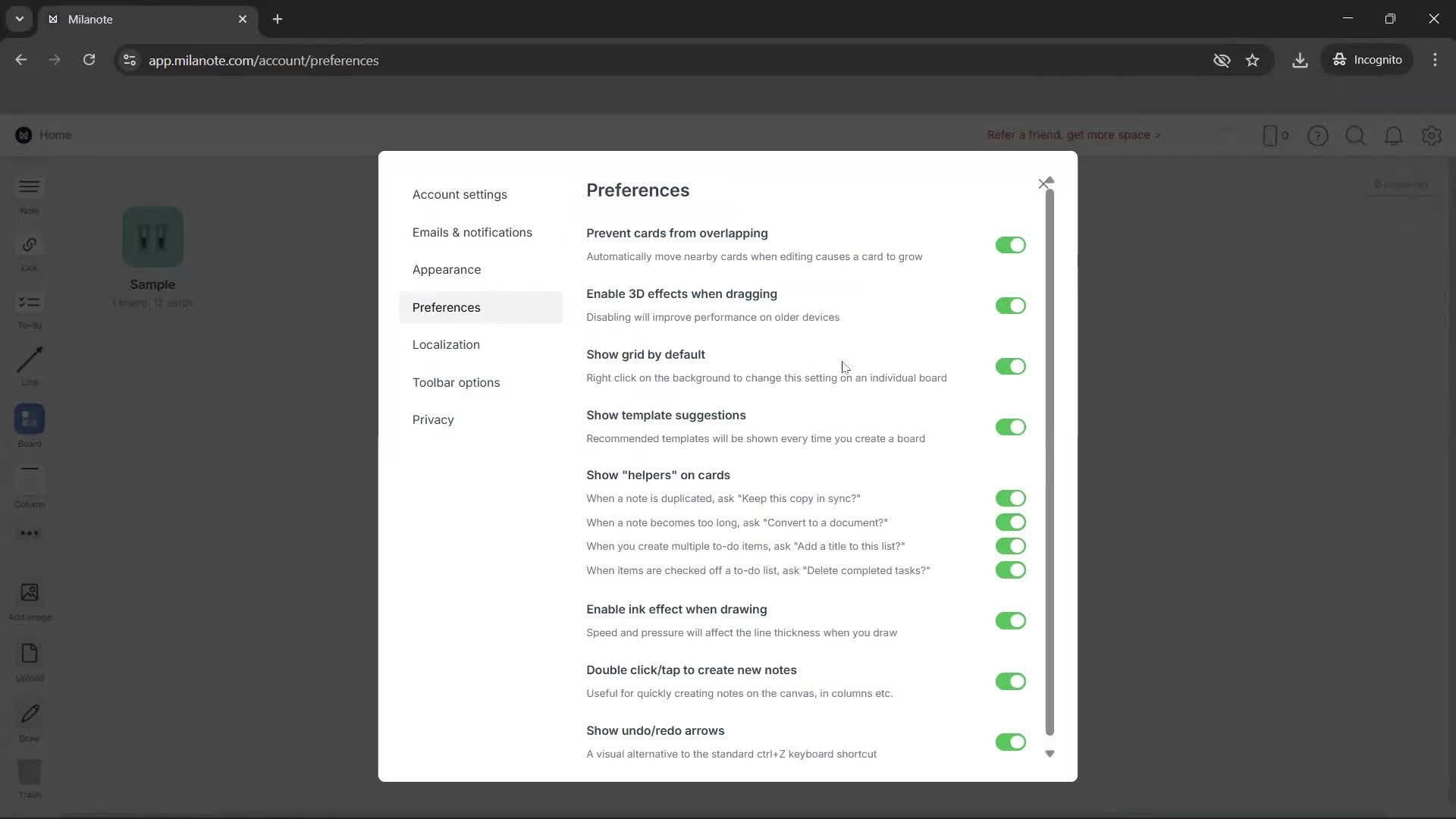The height and width of the screenshot is (819, 1456).
Task: Toggle Enable ink effect when drawing
Action: click(1011, 620)
